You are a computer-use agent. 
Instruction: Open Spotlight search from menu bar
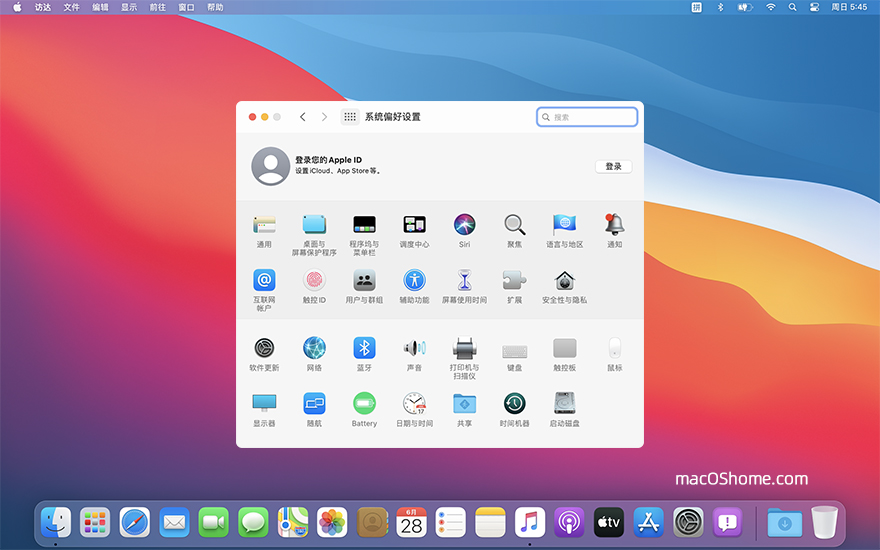pos(792,7)
